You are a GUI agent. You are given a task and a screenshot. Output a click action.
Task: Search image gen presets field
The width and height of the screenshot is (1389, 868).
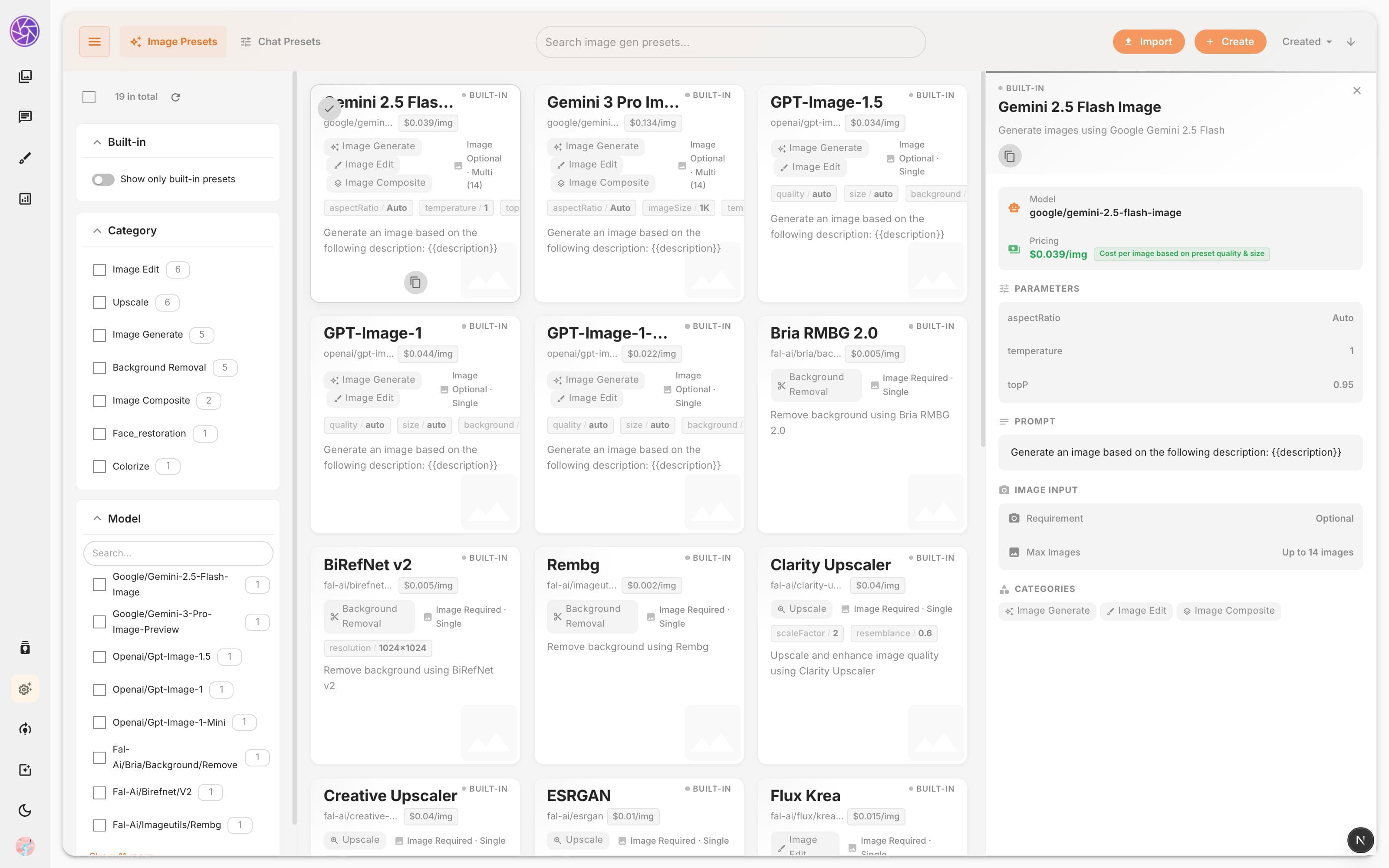(x=730, y=43)
